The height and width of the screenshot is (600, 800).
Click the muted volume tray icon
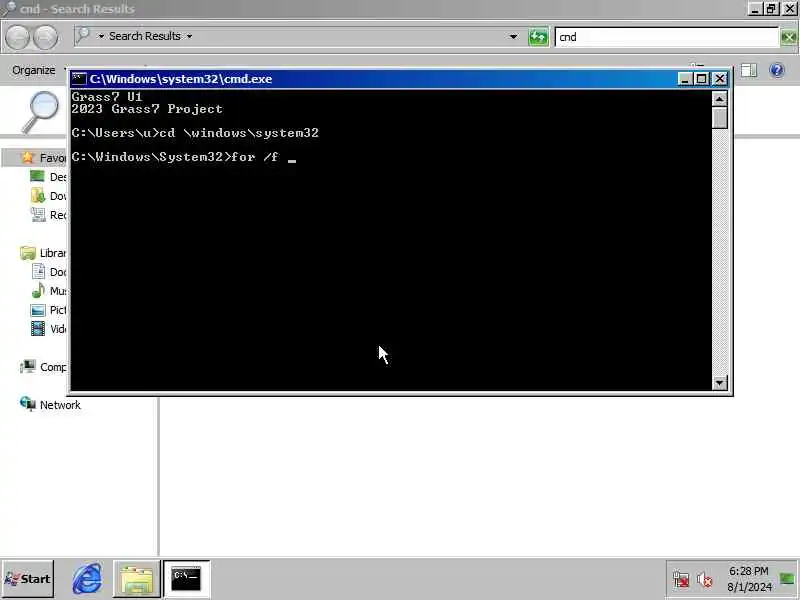point(705,580)
